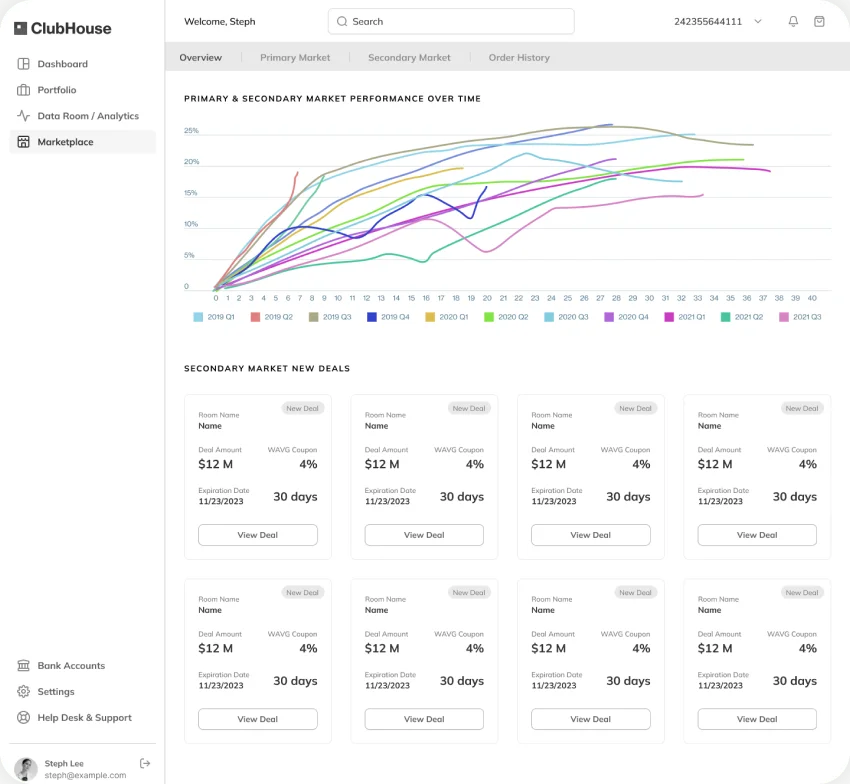The height and width of the screenshot is (784, 850).
Task: Switch to the Order History tab
Action: click(519, 57)
